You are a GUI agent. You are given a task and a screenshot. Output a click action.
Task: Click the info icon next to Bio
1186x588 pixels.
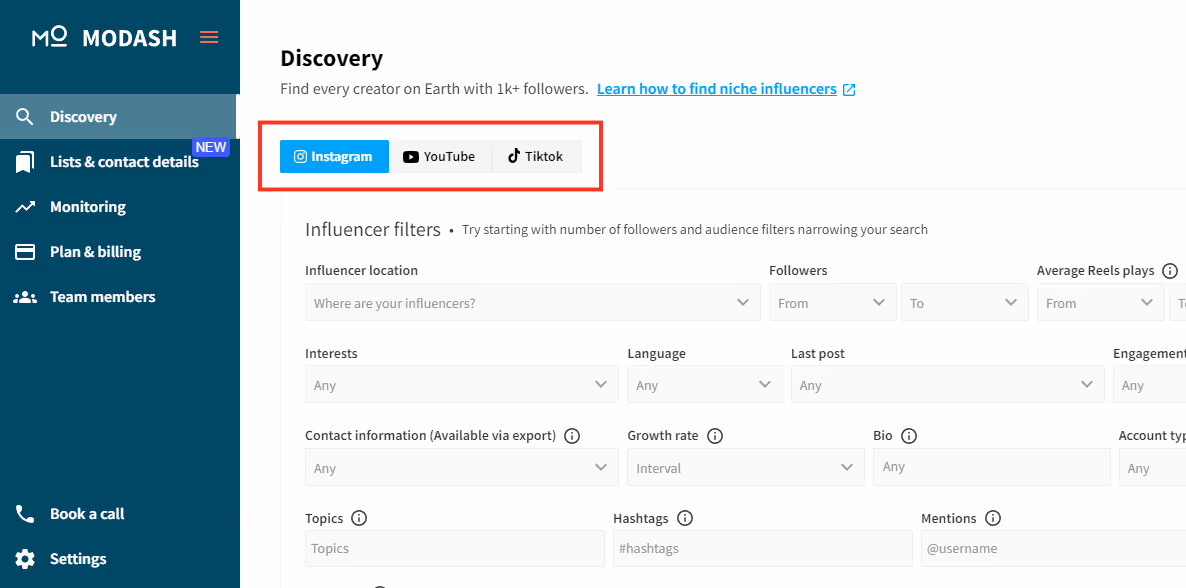(x=909, y=436)
